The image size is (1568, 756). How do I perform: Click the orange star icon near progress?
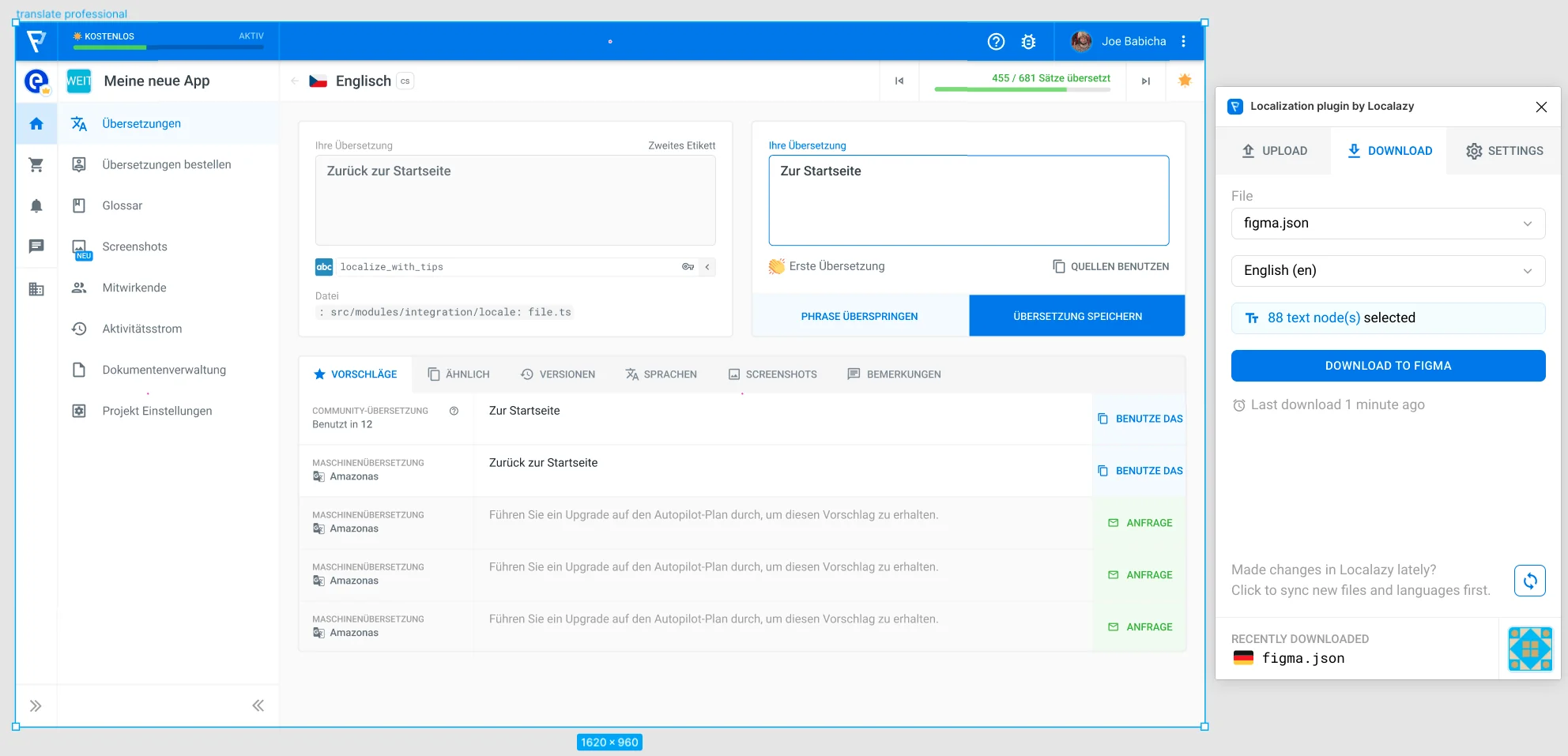(x=1185, y=80)
